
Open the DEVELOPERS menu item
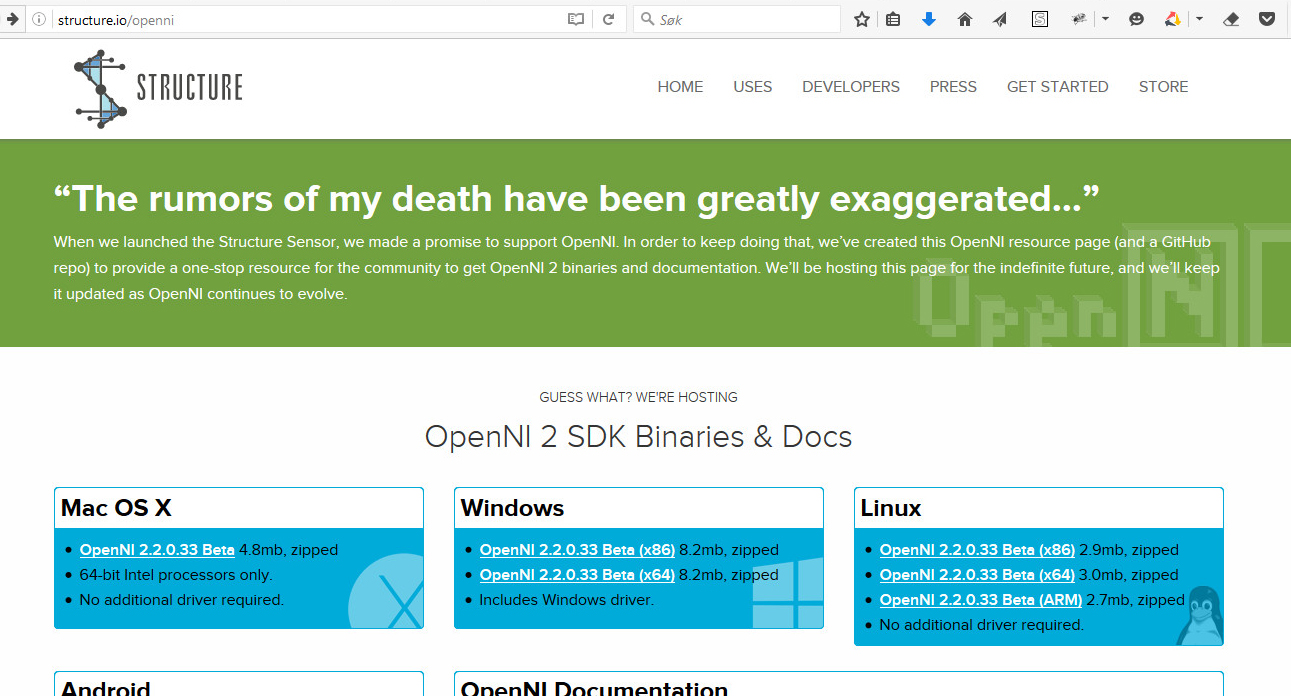(x=851, y=87)
